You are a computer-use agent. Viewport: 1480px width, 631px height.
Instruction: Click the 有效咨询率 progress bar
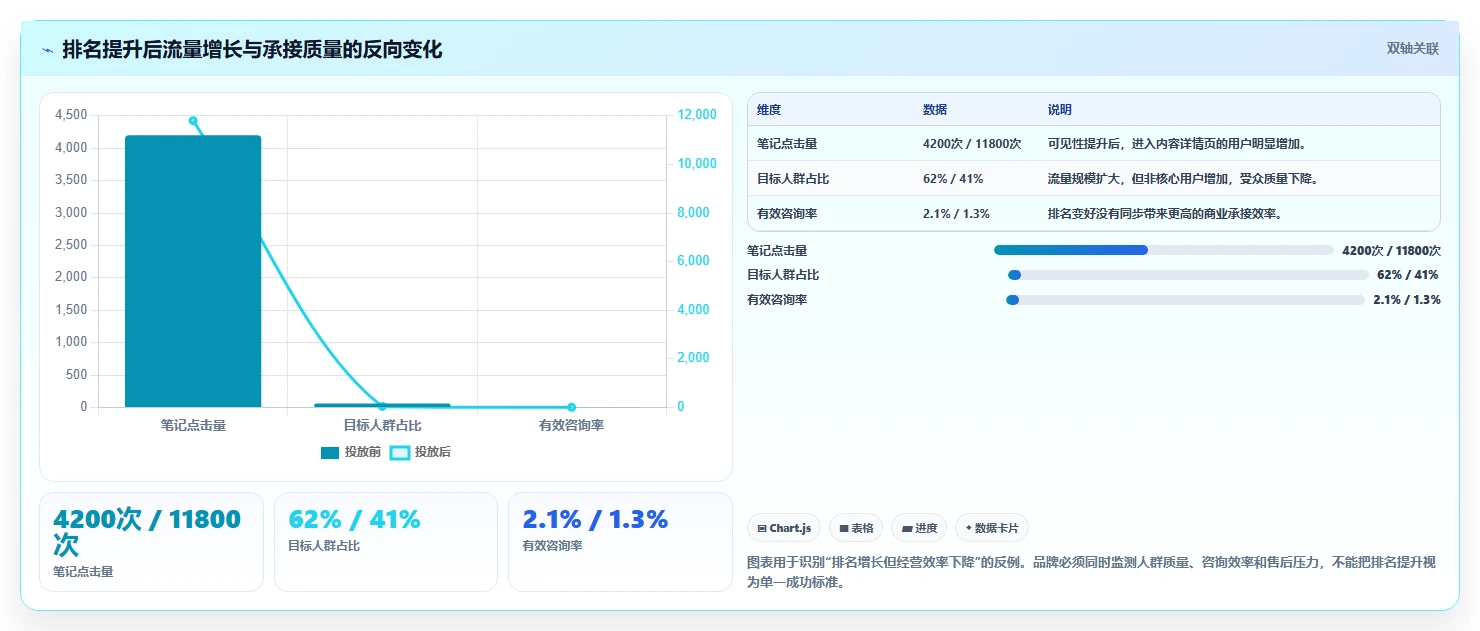pos(1185,300)
